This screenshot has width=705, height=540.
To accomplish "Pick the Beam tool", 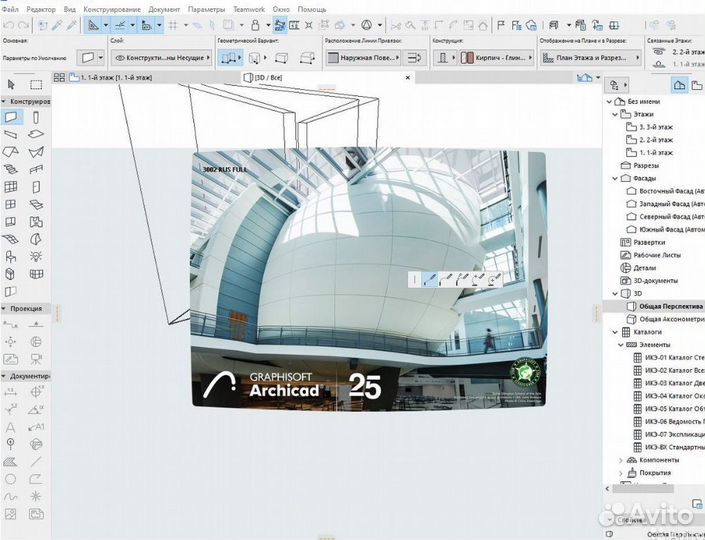I will pos(11,134).
